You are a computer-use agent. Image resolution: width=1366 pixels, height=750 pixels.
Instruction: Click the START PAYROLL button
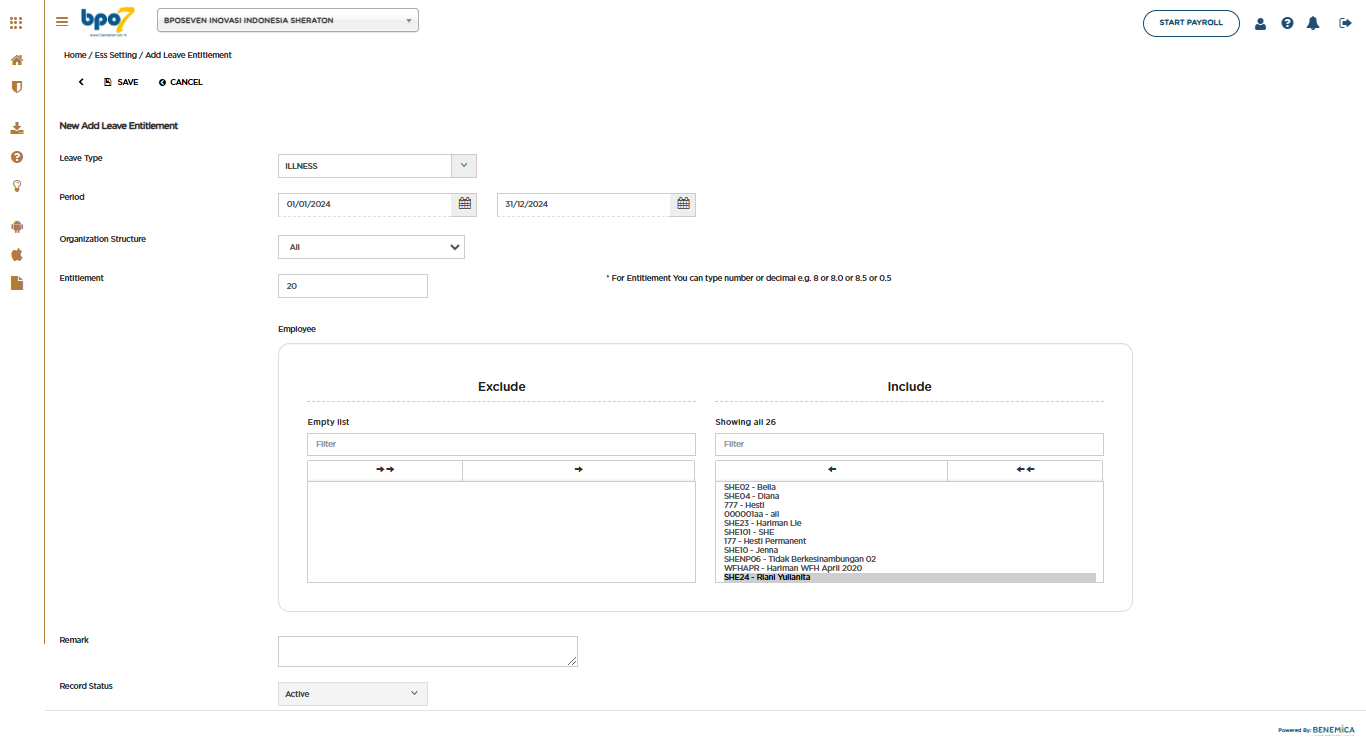click(1191, 23)
